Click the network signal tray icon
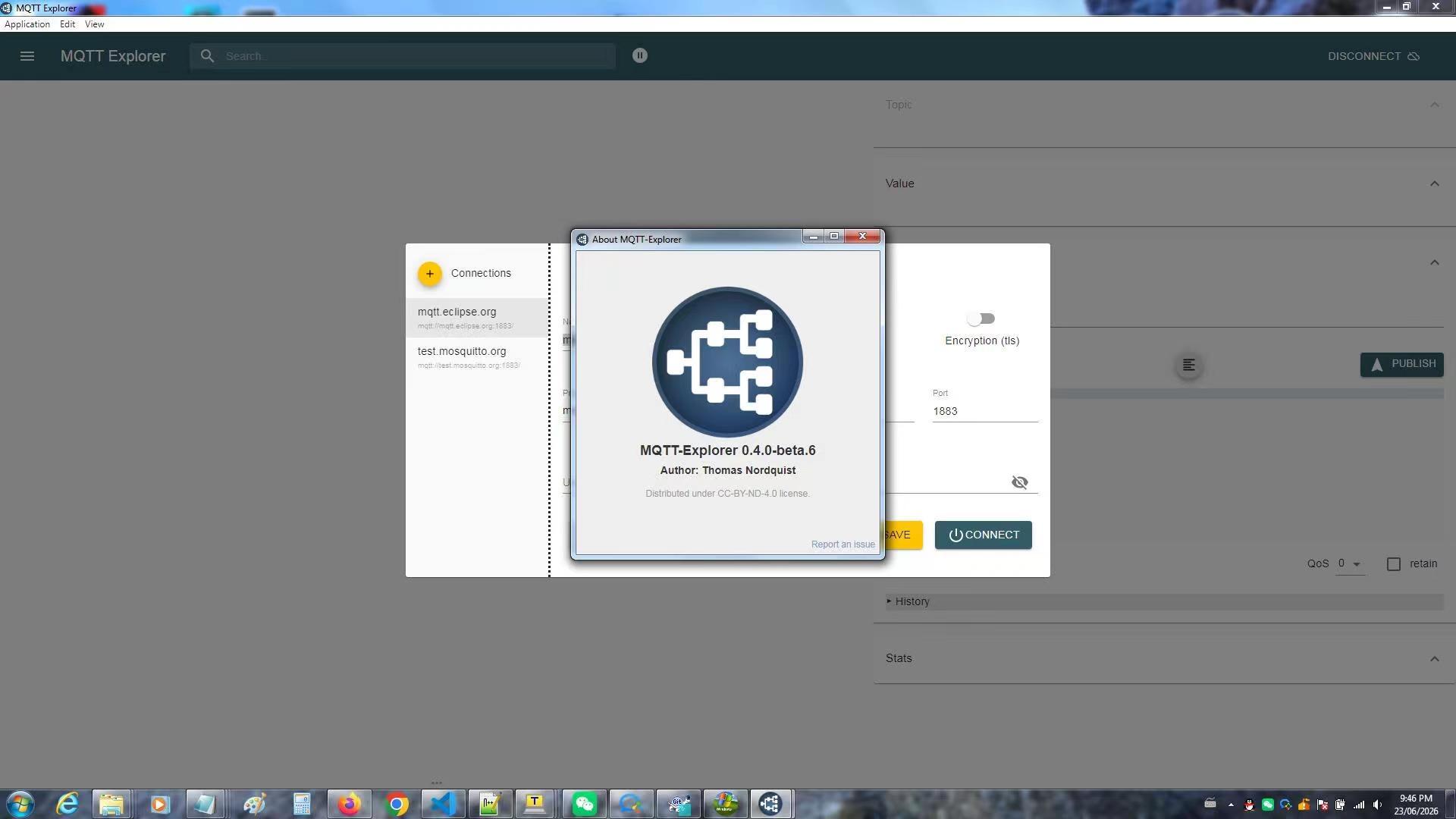1456x819 pixels. [x=1359, y=805]
